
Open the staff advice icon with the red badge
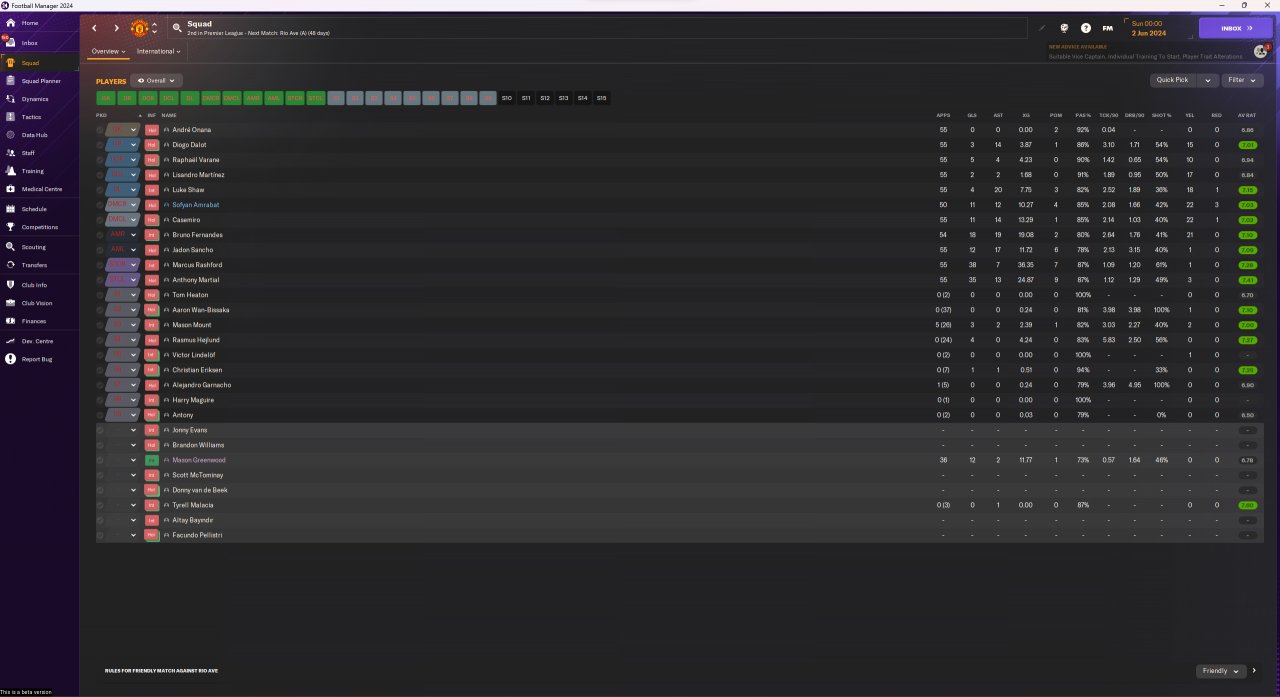point(1261,51)
